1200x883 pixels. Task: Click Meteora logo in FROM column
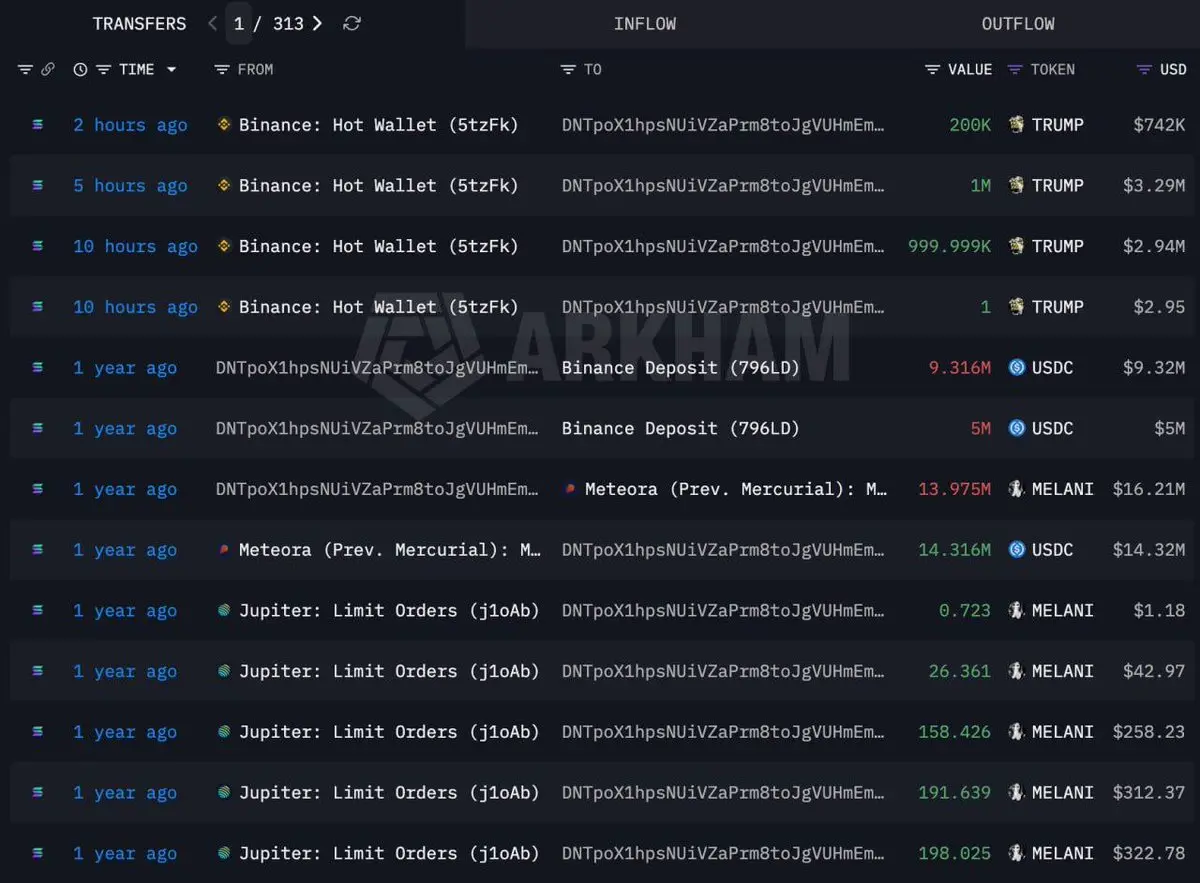pos(224,550)
